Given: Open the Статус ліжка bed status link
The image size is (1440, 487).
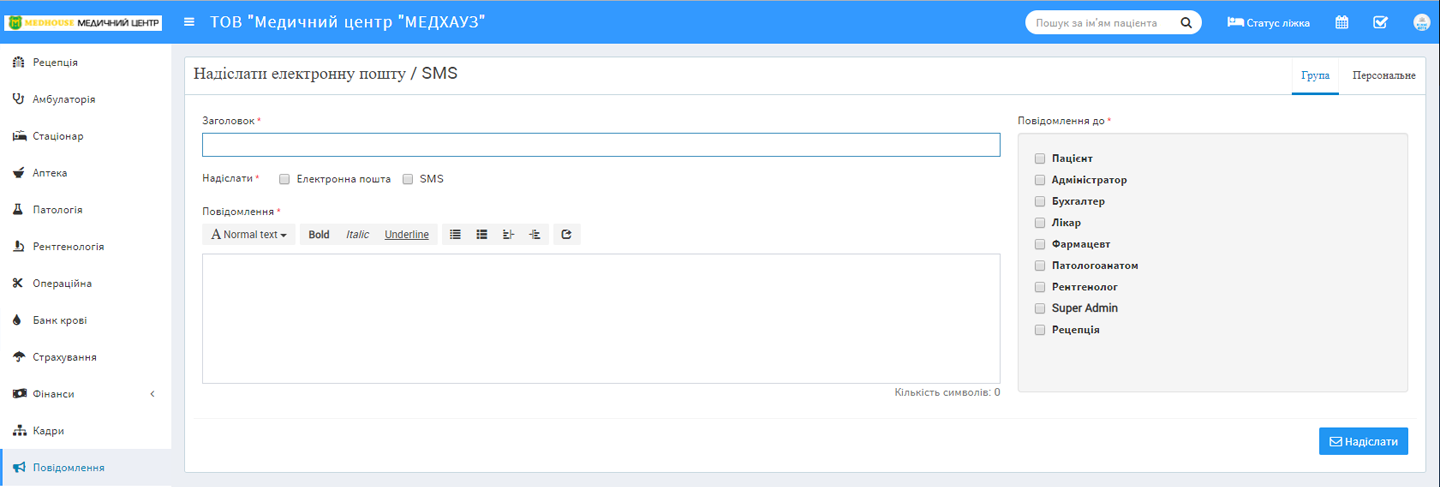Looking at the screenshot, I should pyautogui.click(x=1268, y=22).
